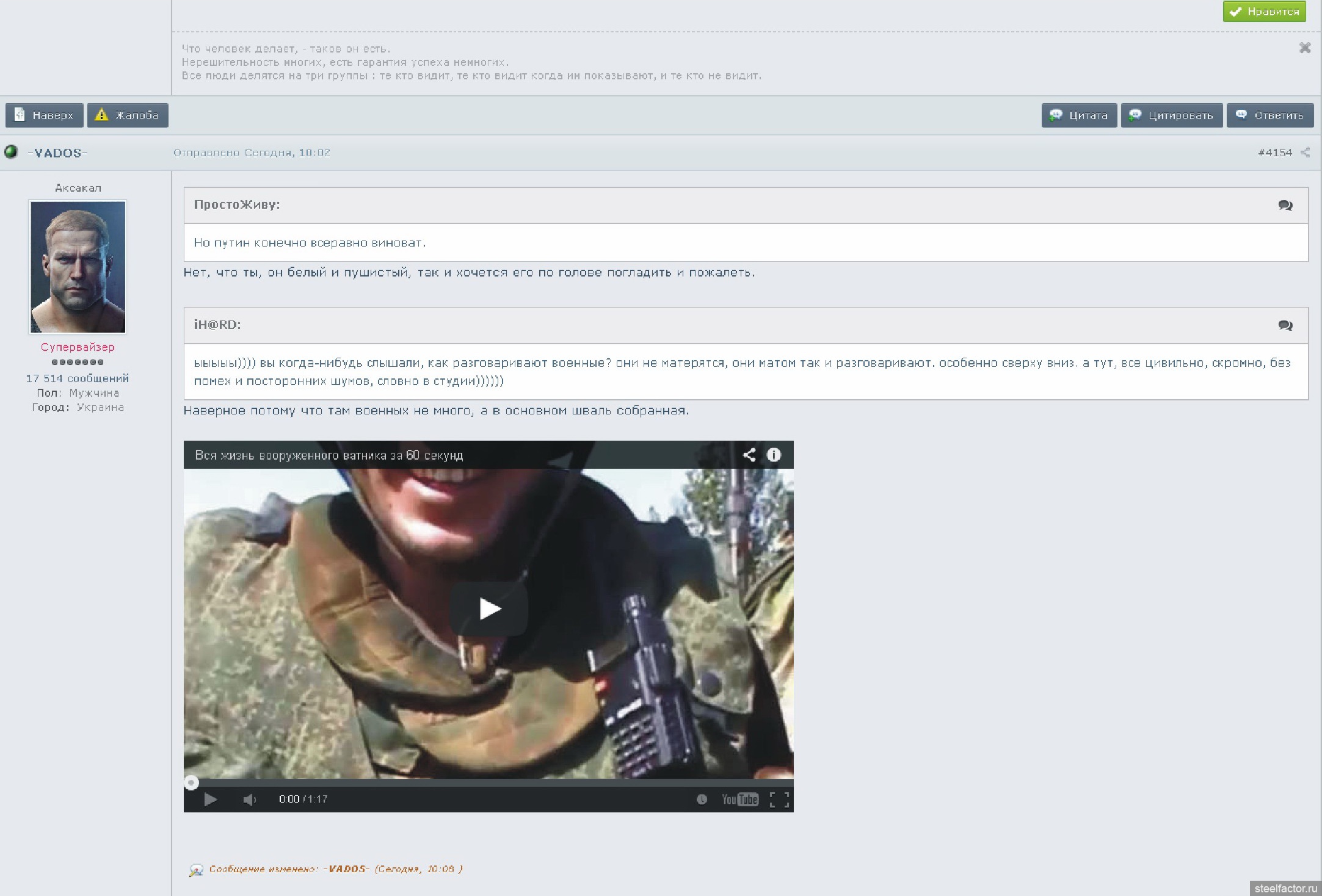Report the post with the Жалоба button
This screenshot has width=1322, height=896.
tap(128, 115)
